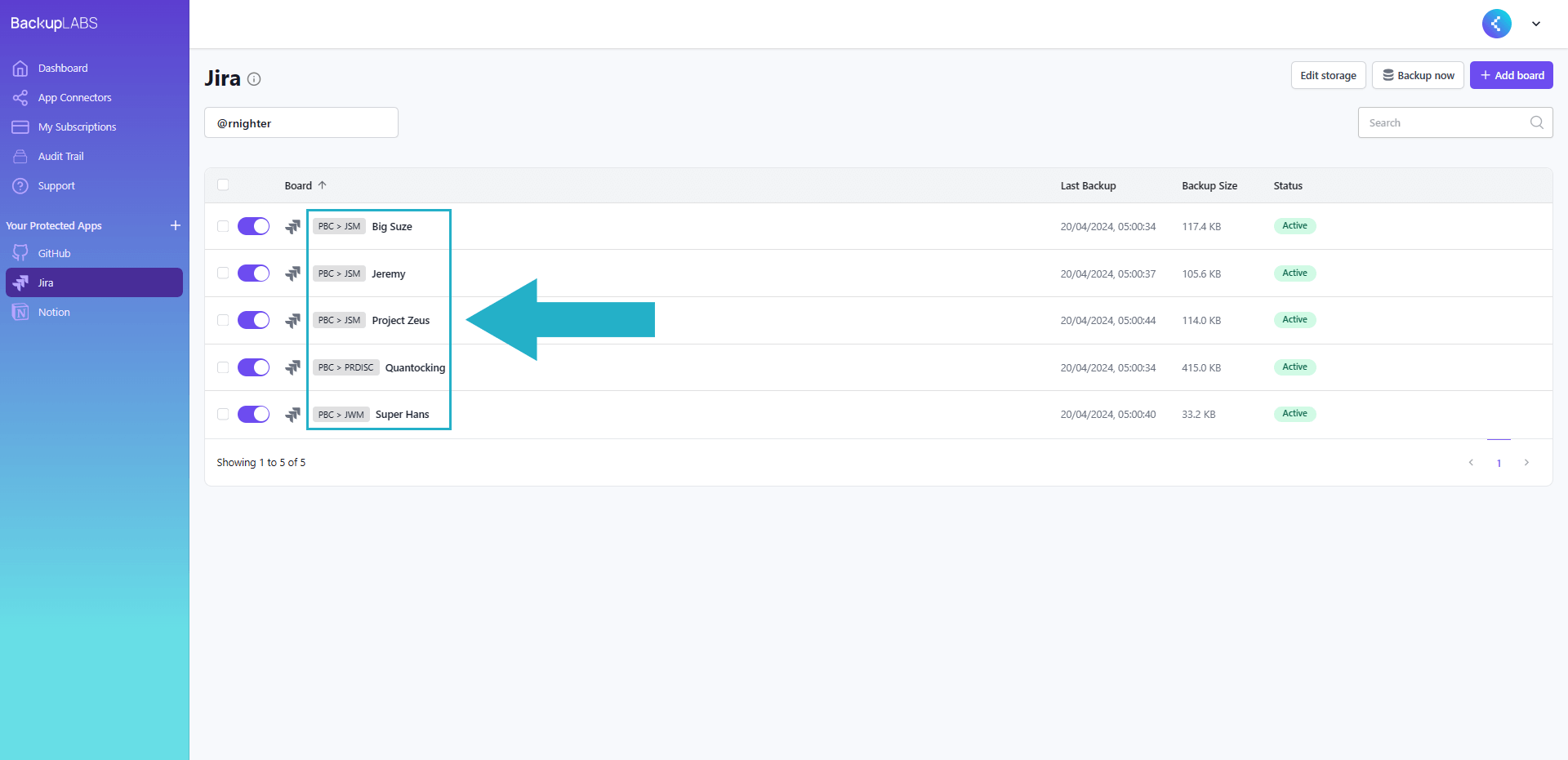Open the Quantocking board
Viewport: 1568px width, 760px height.
coord(415,368)
